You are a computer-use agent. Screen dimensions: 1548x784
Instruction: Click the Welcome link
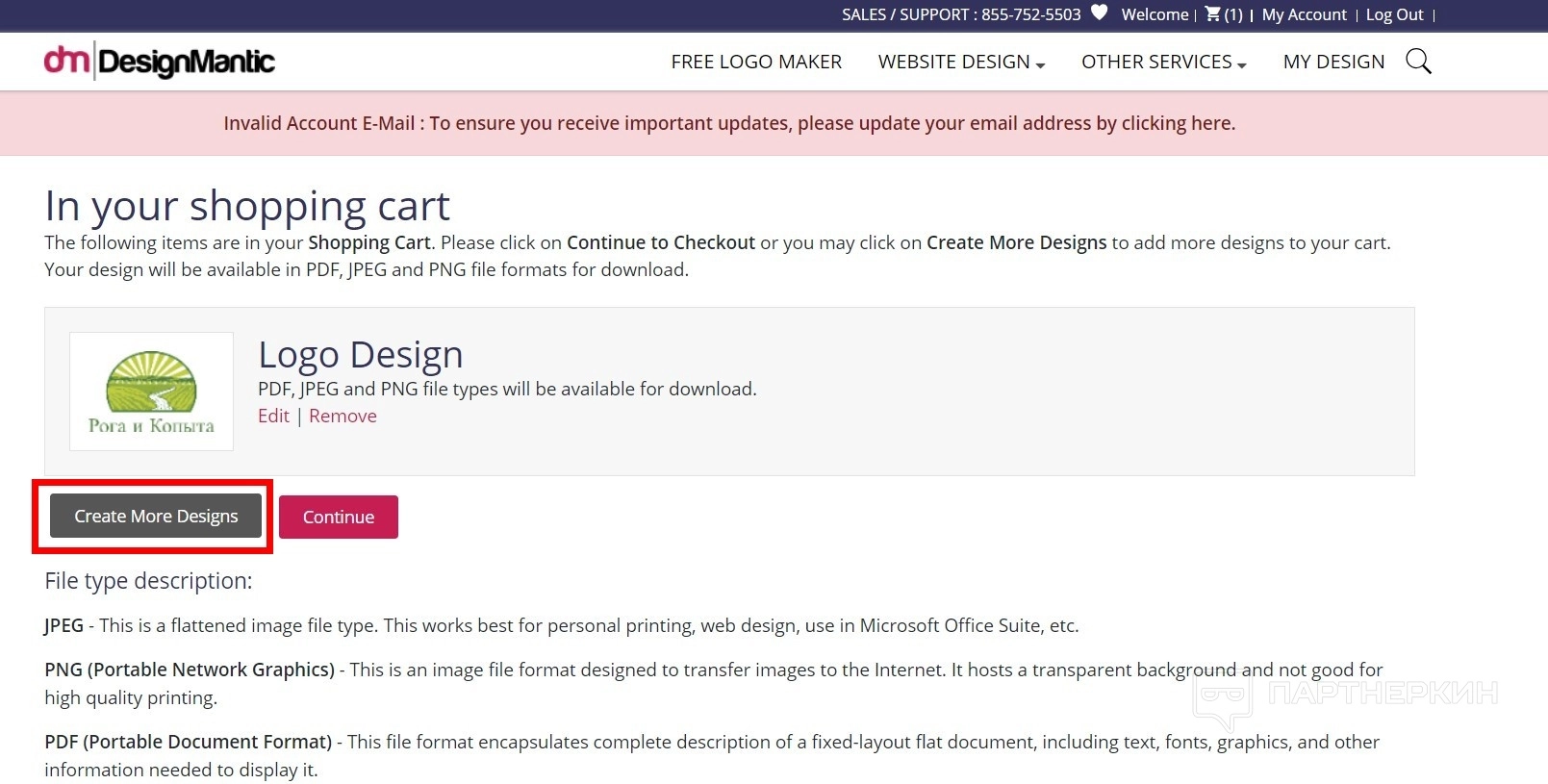pos(1155,14)
